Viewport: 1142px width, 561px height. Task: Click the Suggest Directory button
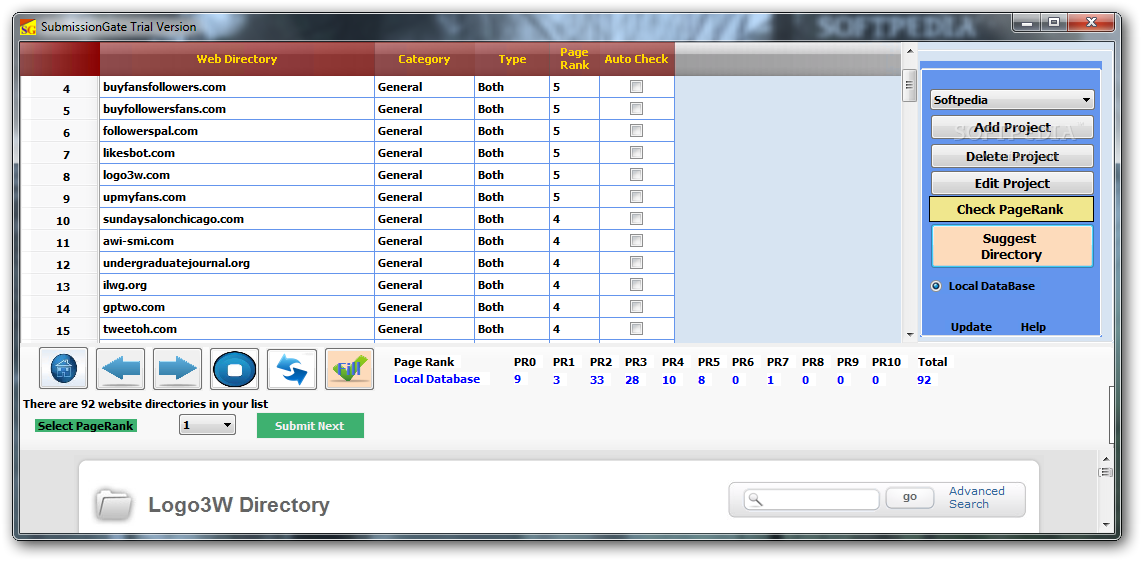pos(1011,246)
